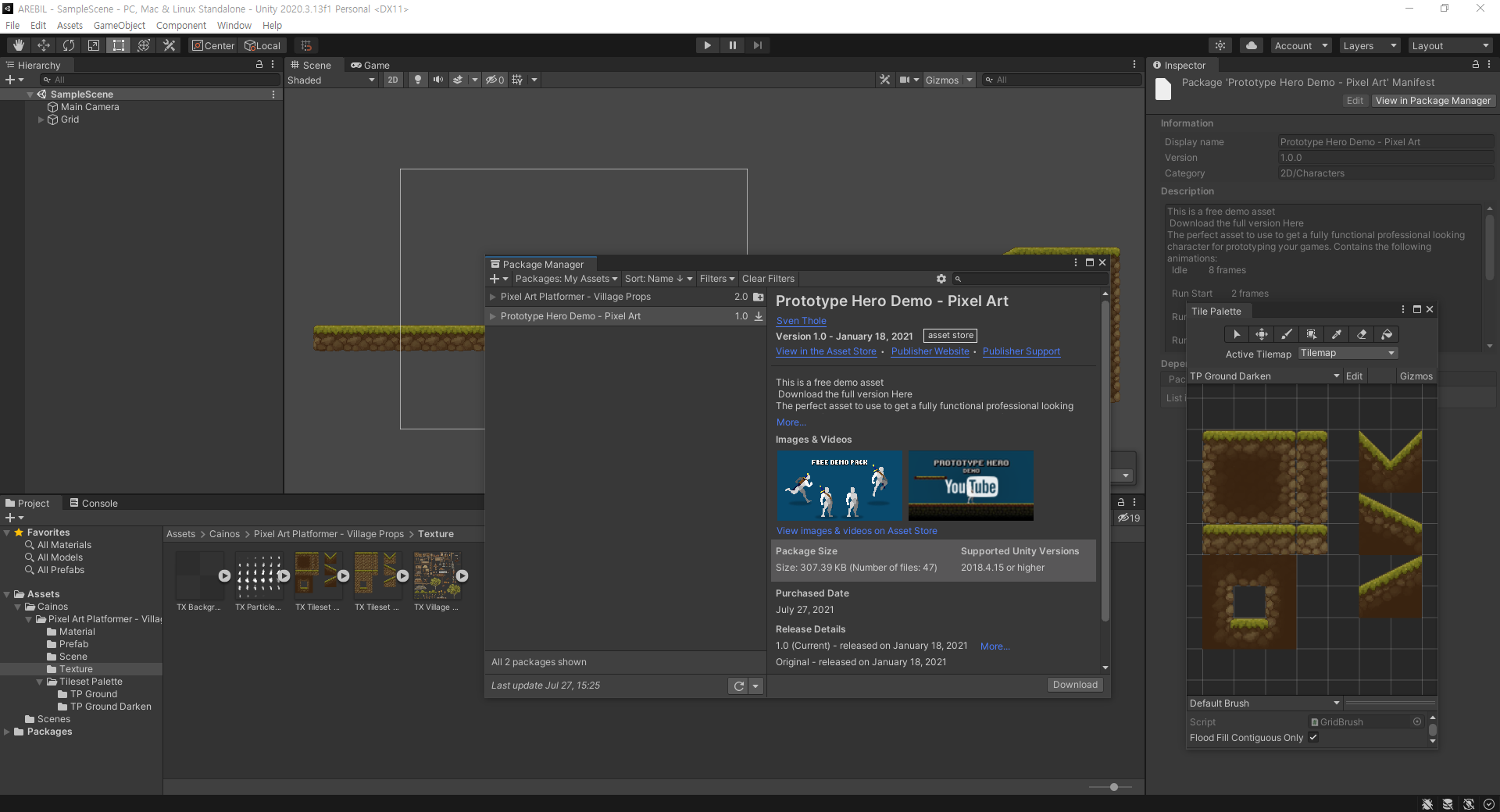Open the Account dropdown
This screenshot has width=1500, height=812.
[1301, 45]
